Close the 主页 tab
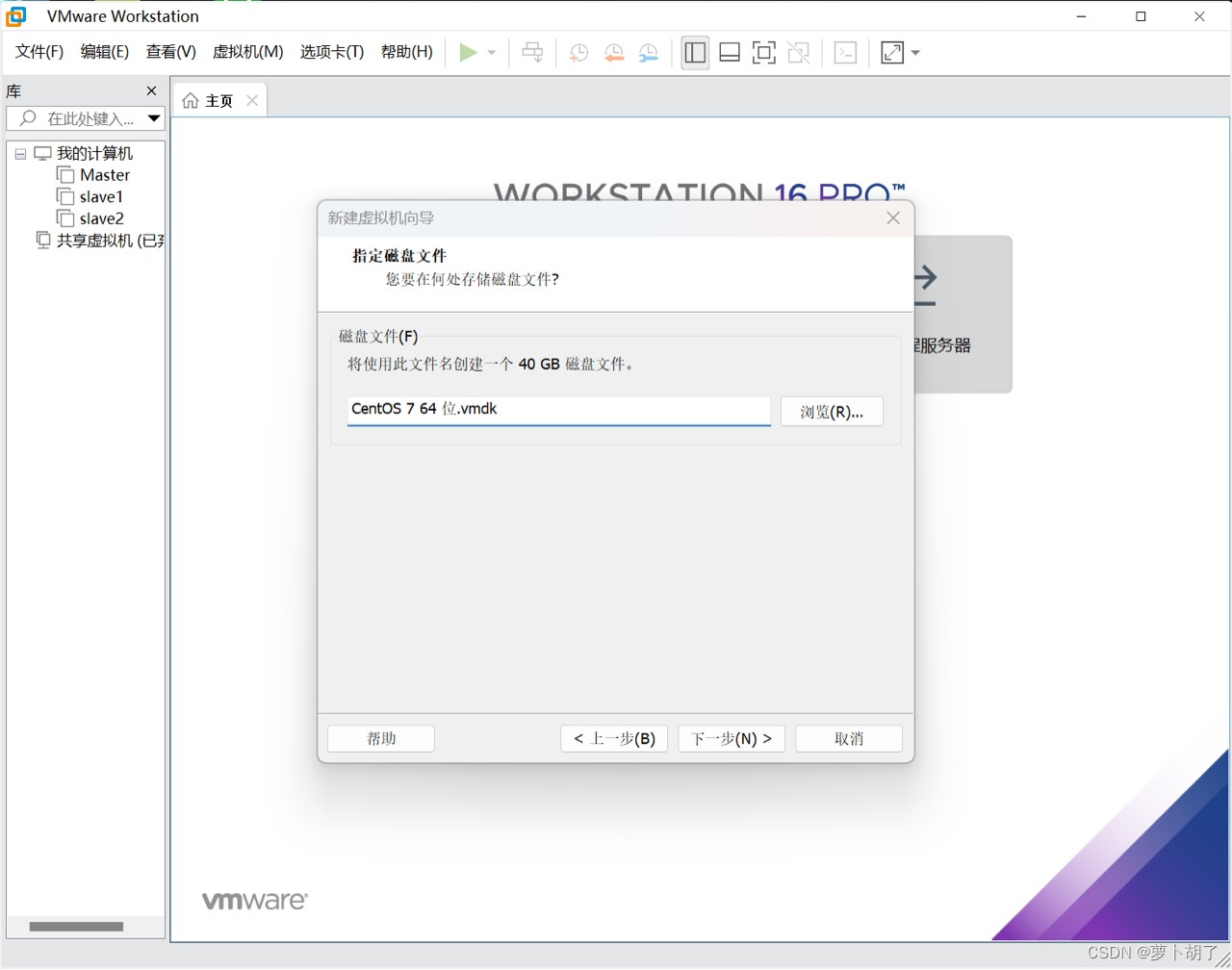The width and height of the screenshot is (1232, 970). pyautogui.click(x=252, y=100)
